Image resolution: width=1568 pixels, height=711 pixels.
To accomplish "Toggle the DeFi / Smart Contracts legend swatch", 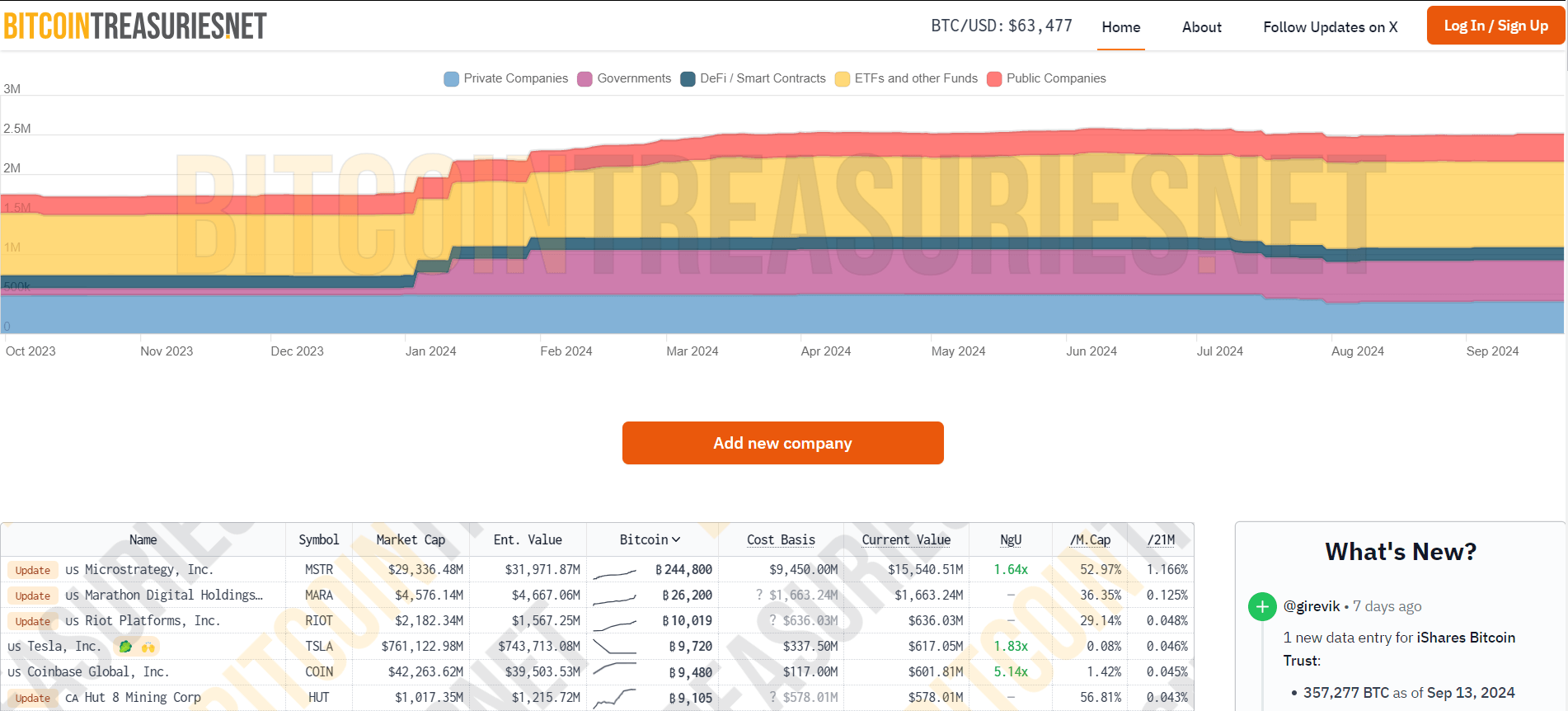I will tap(688, 78).
